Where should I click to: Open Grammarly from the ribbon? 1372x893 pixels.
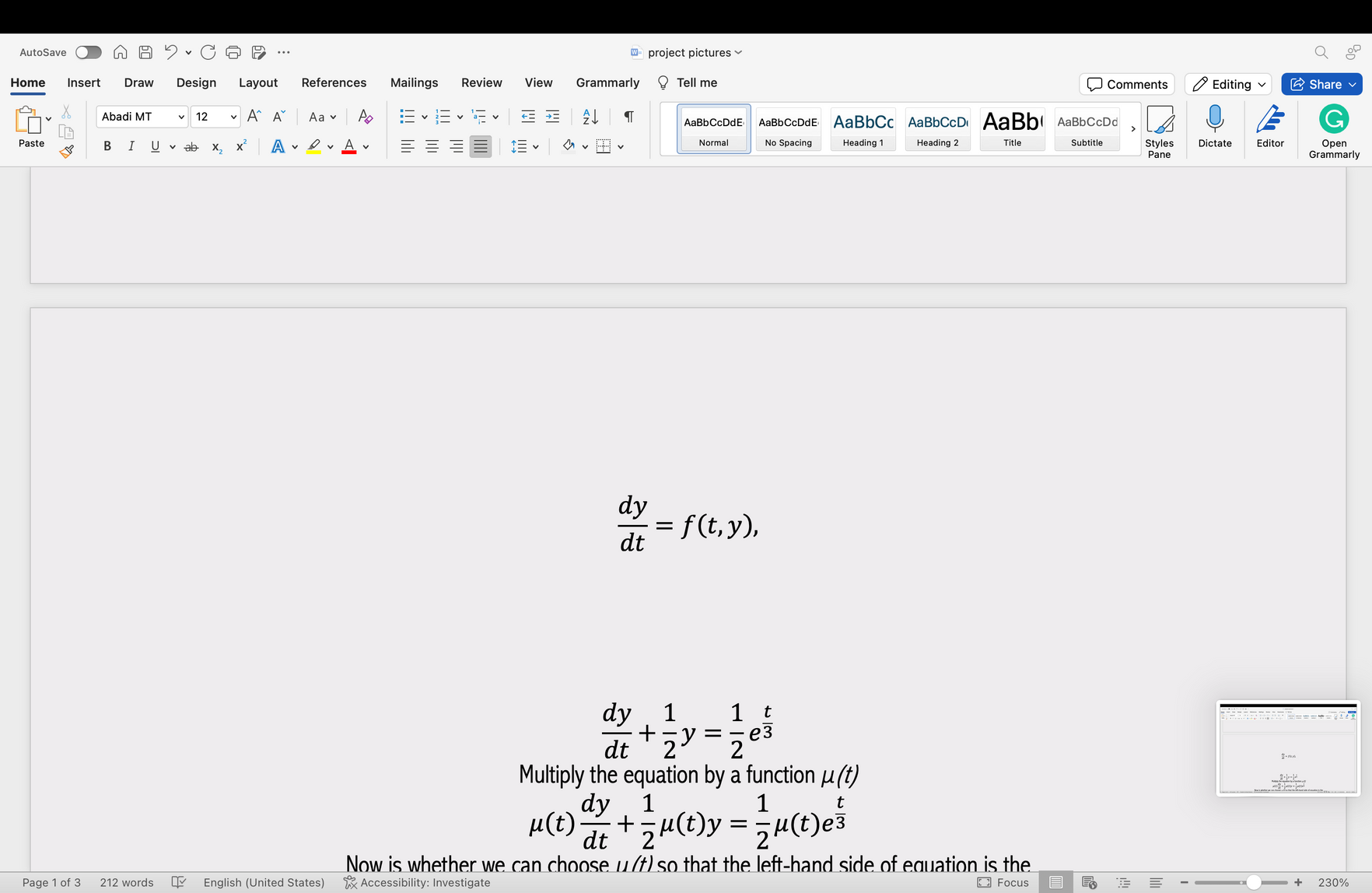coord(1333,131)
